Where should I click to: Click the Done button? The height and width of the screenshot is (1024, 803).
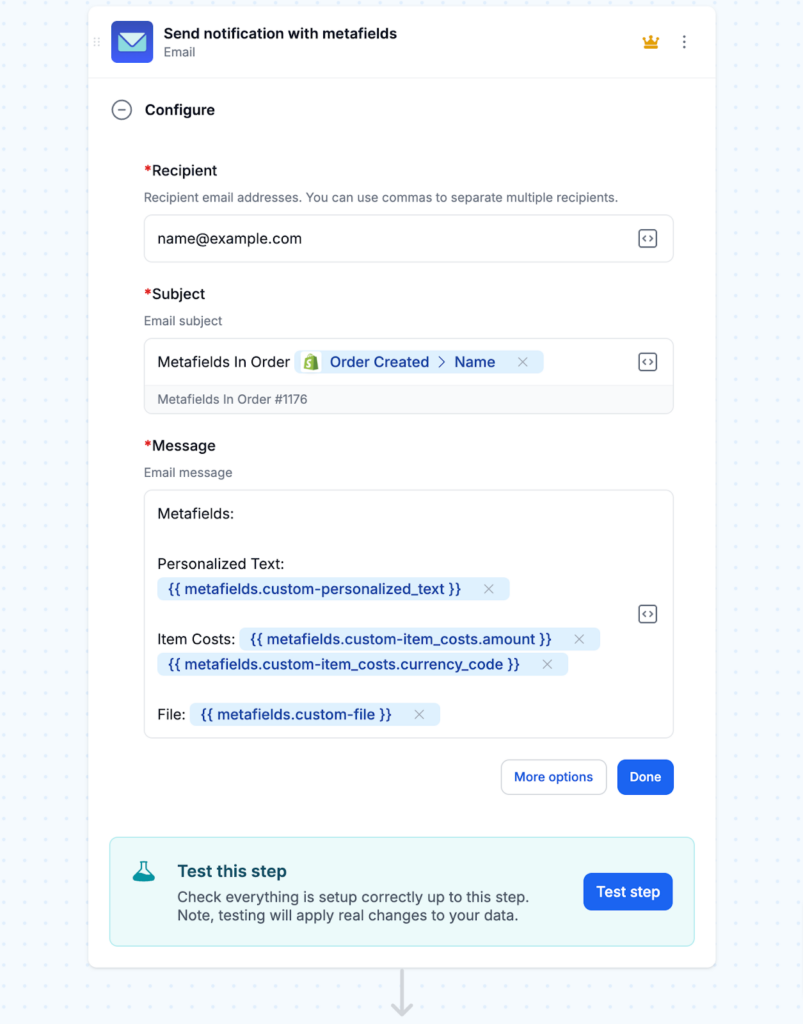(645, 777)
